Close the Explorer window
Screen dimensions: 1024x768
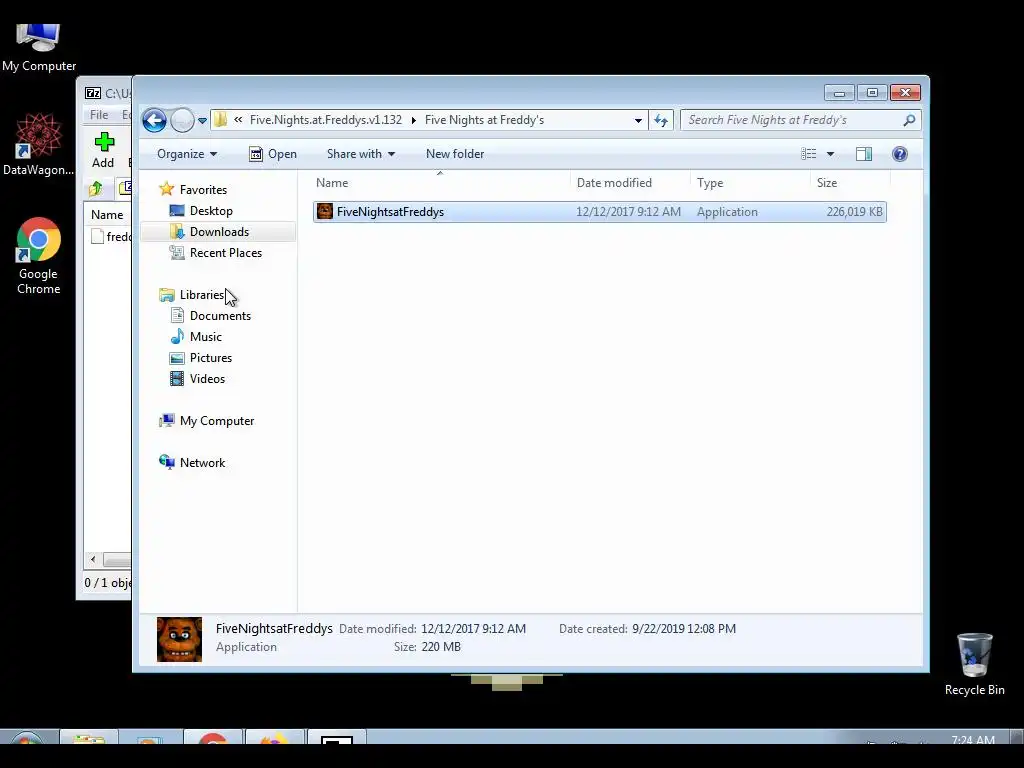click(x=905, y=93)
